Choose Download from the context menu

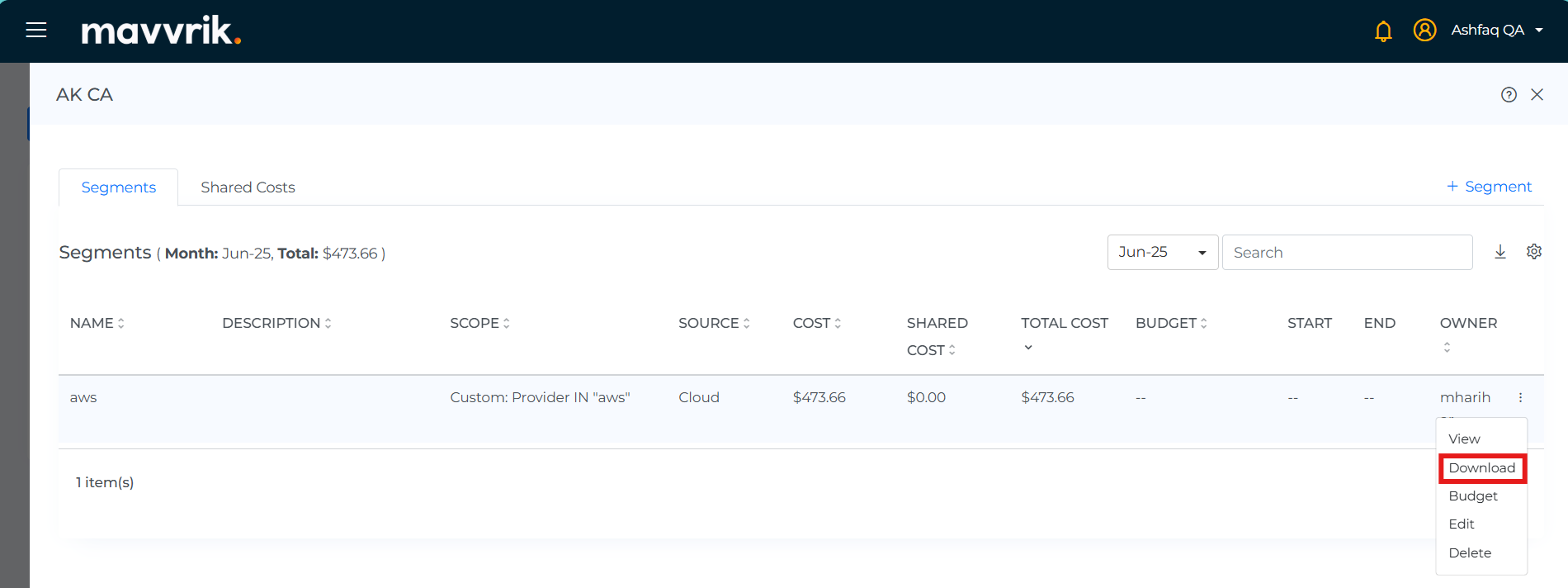click(1481, 468)
